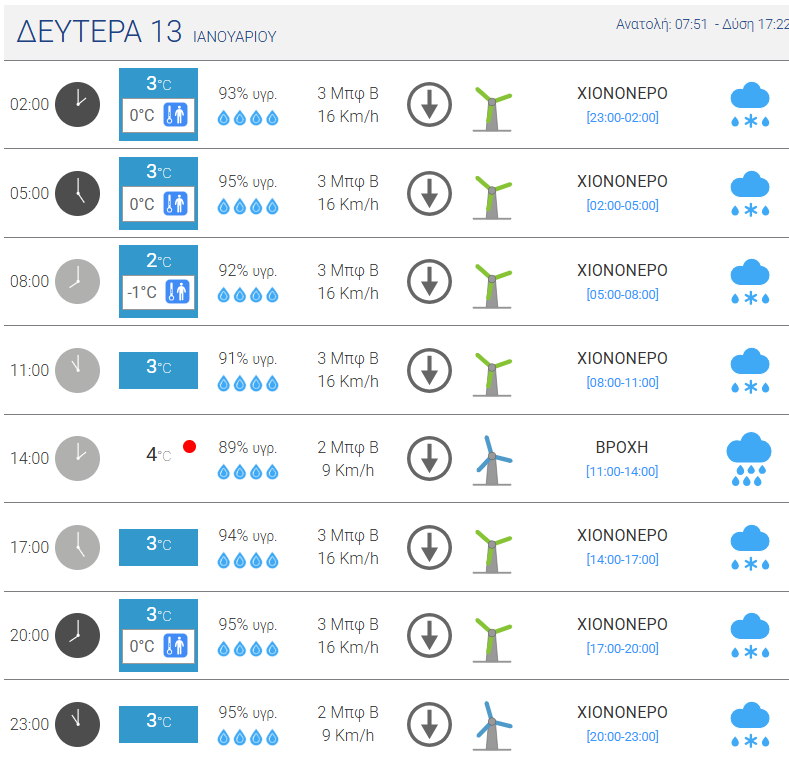The height and width of the screenshot is (766, 789).
Task: Click the feels-like thermometer icon at 02:00
Action: [x=176, y=115]
